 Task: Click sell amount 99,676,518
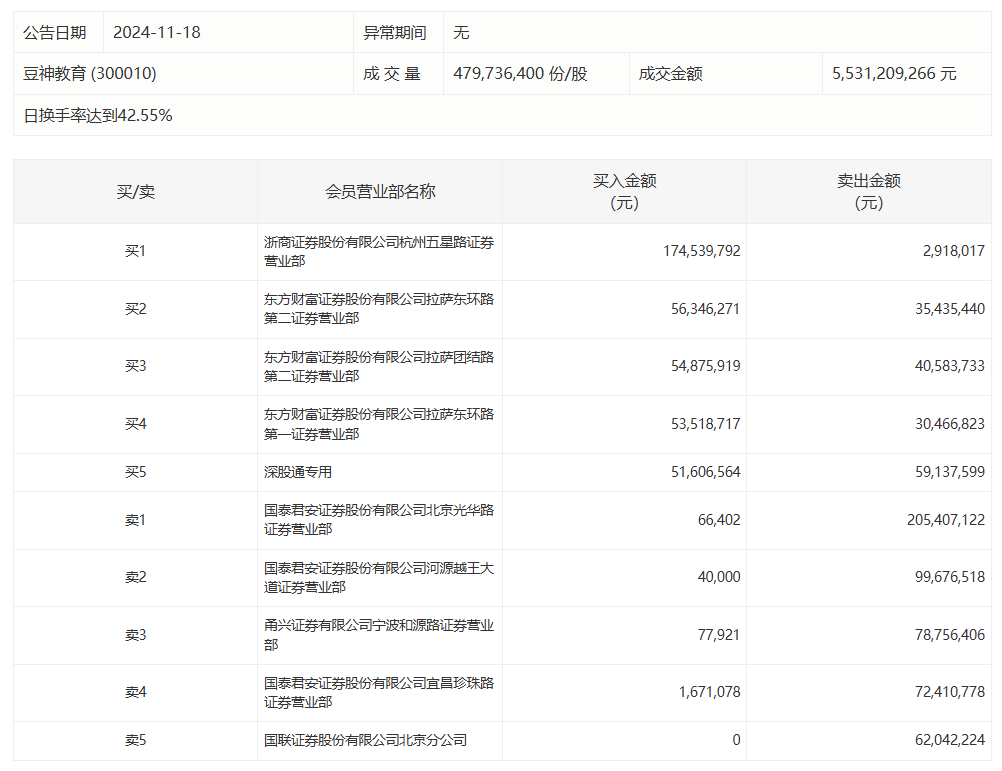pyautogui.click(x=950, y=577)
